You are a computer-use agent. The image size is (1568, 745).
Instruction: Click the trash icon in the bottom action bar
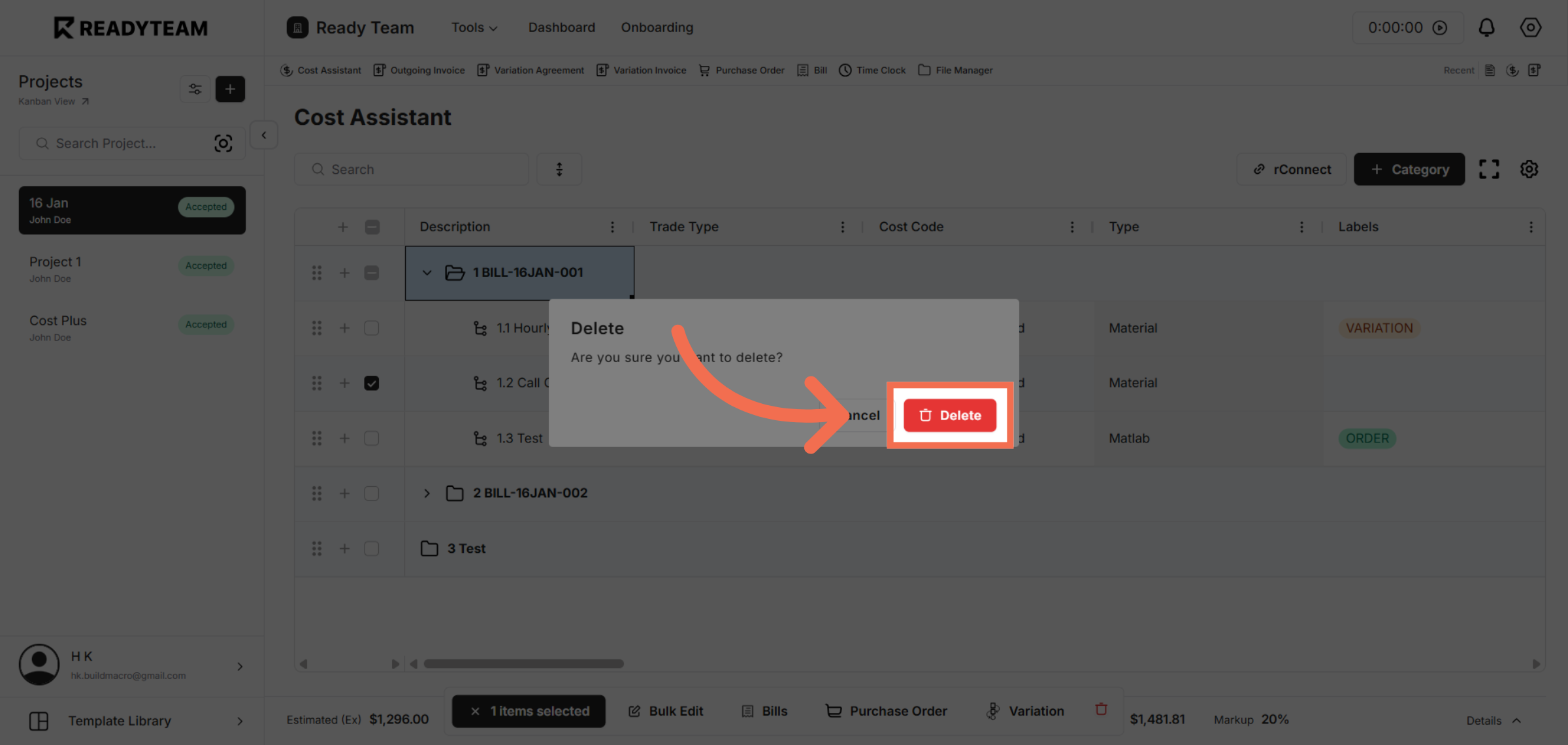pos(1102,708)
